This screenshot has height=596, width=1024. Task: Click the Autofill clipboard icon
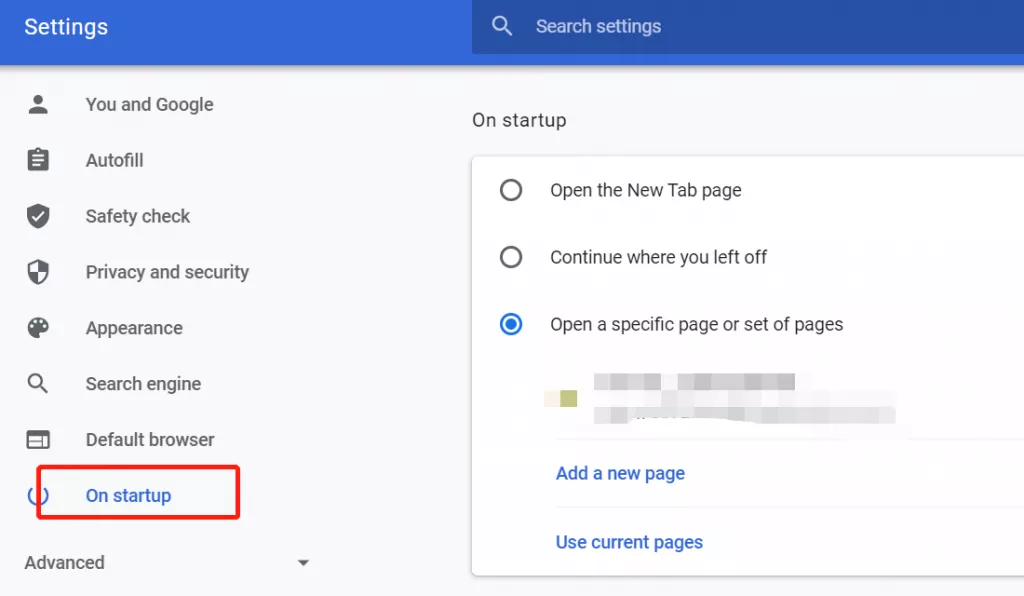pos(38,160)
